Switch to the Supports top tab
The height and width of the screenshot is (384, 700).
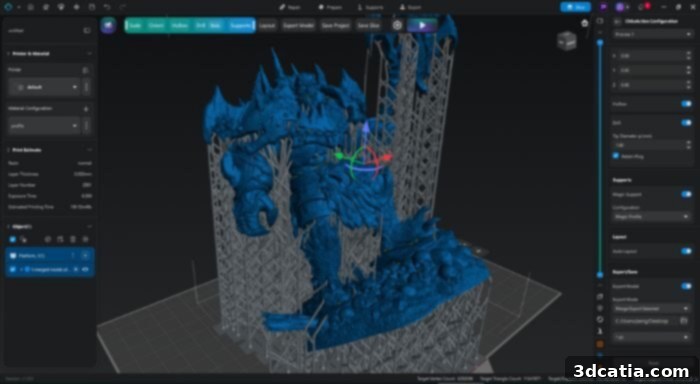[371, 7]
